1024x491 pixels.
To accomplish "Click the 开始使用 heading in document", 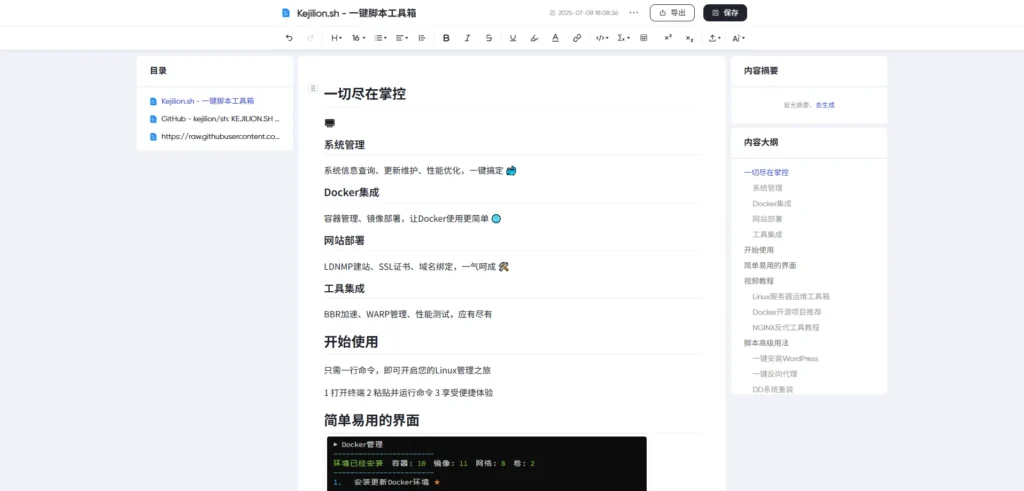I will point(351,341).
